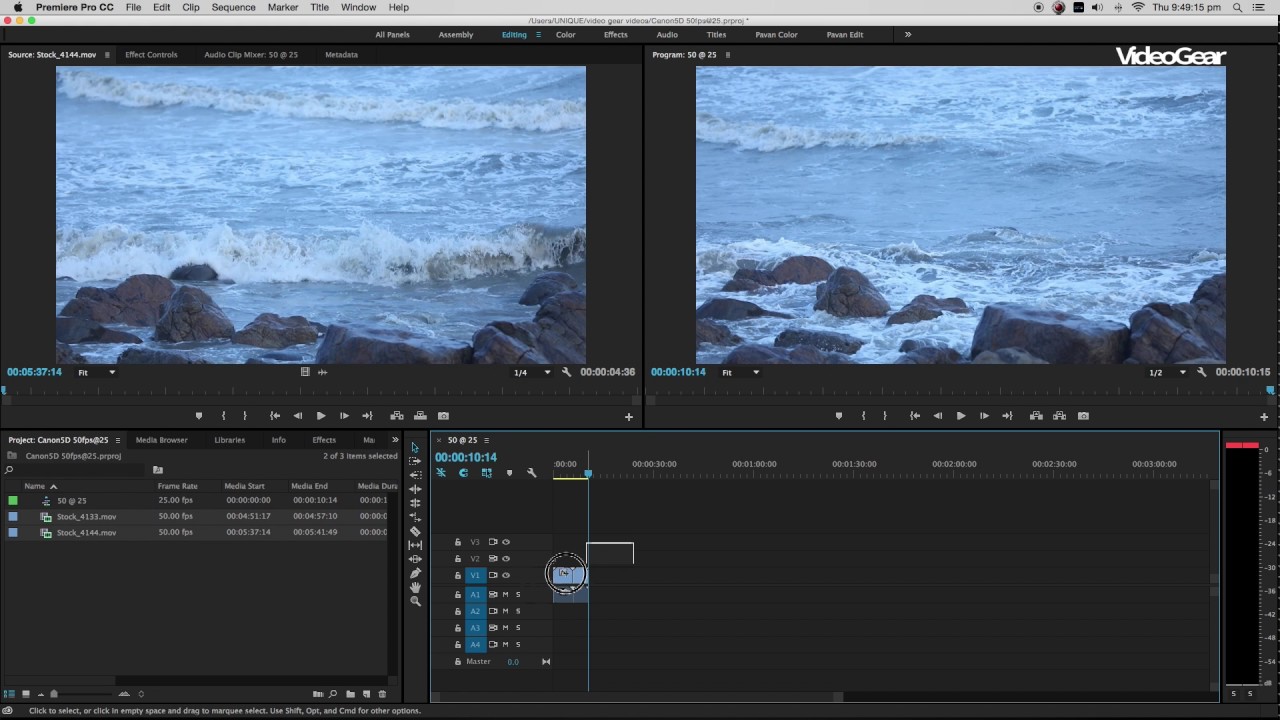Open Project panel hamburger menu

pos(117,440)
